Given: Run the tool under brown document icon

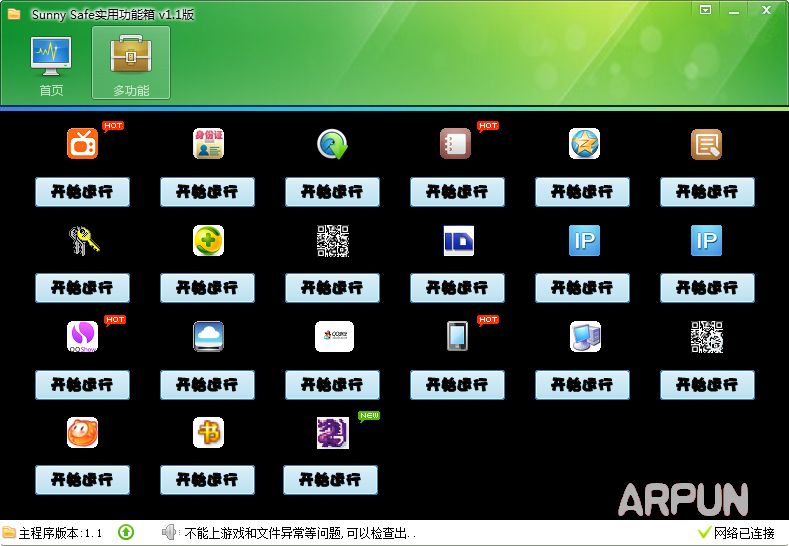Looking at the screenshot, I should 707,192.
